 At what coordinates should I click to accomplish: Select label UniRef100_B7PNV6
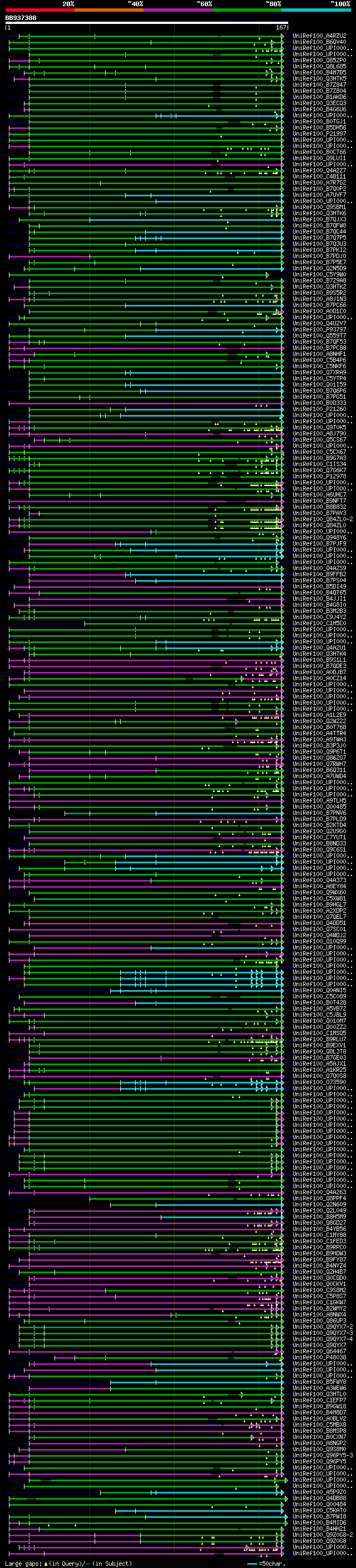point(319,813)
